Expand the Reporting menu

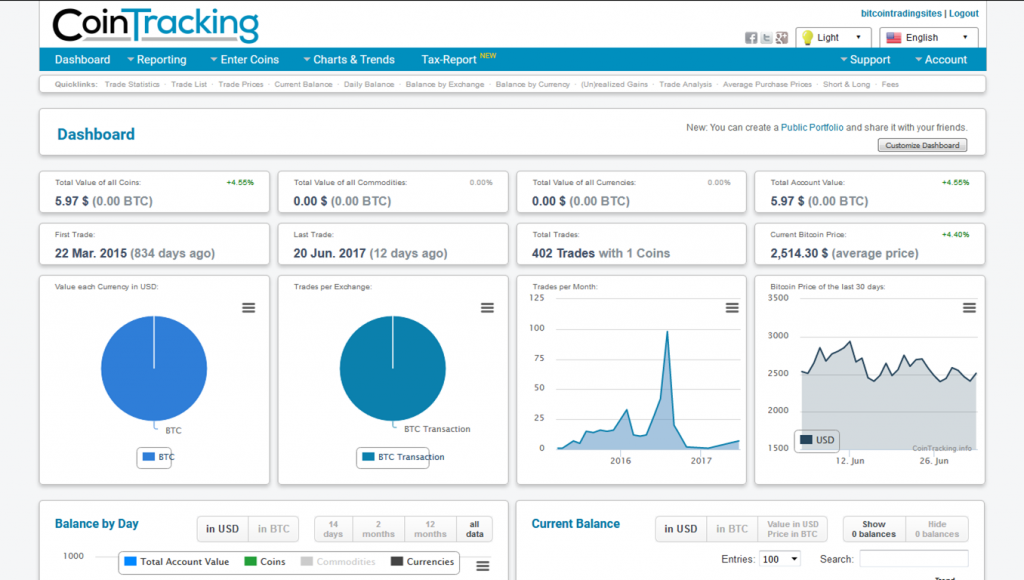coord(157,59)
